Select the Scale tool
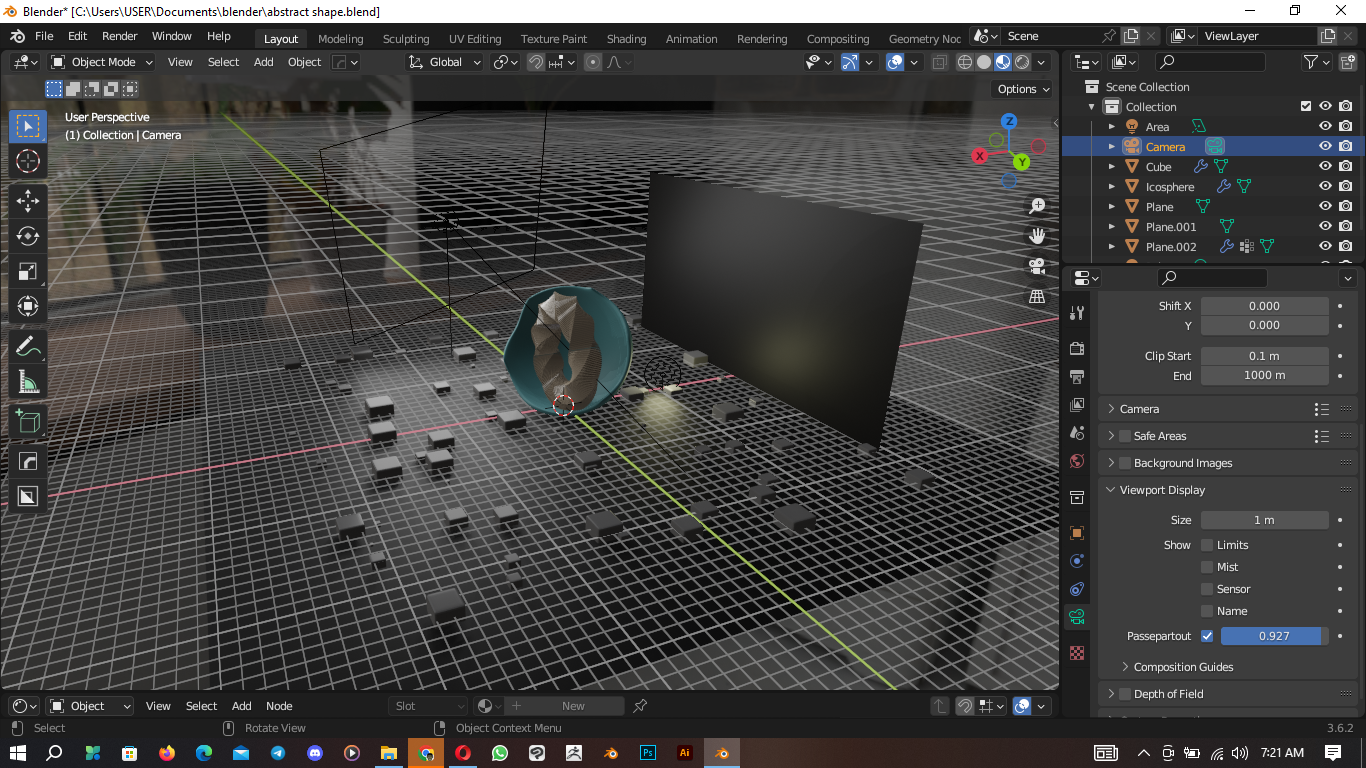The width and height of the screenshot is (1366, 768). (x=28, y=272)
